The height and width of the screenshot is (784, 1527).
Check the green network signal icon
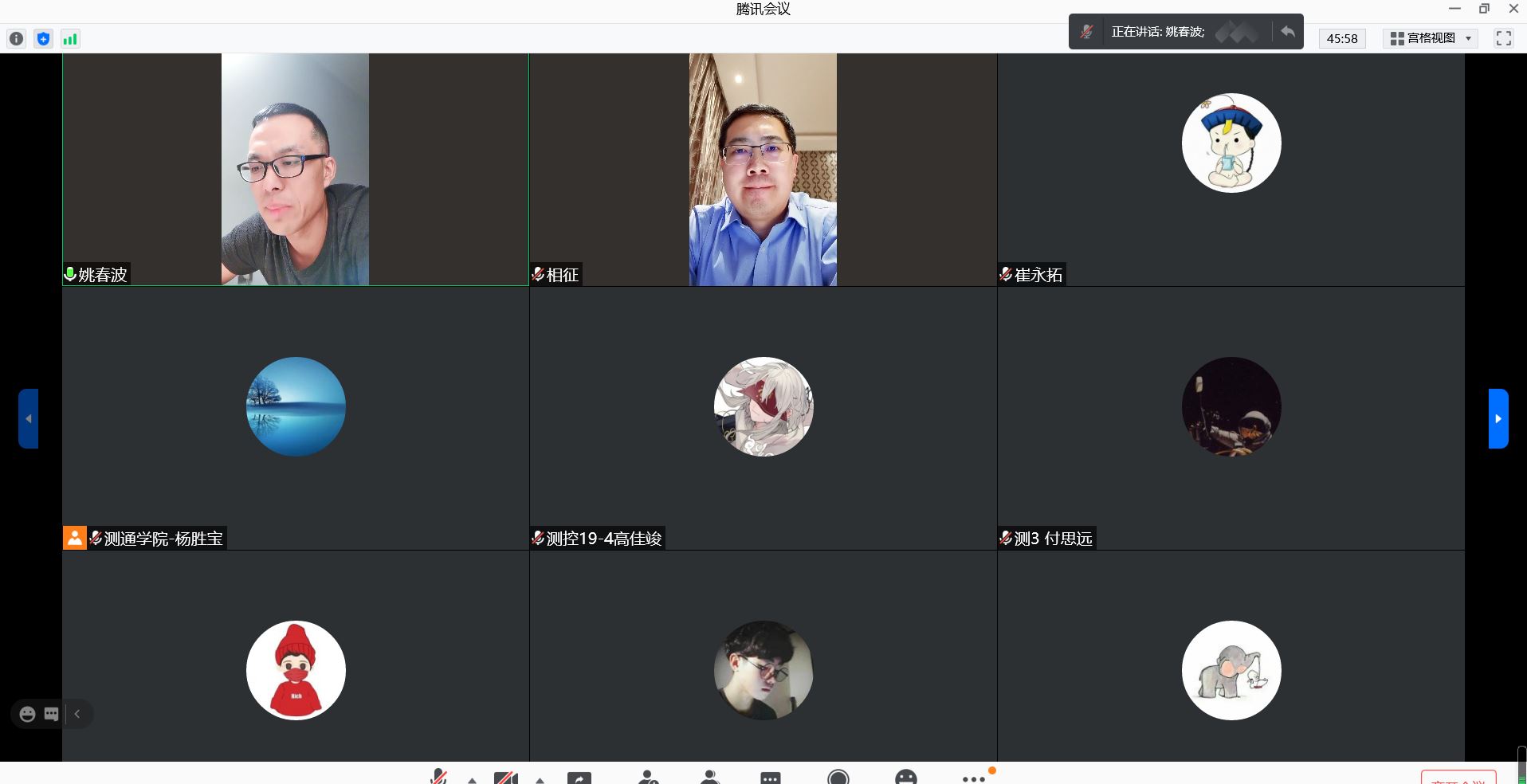70,38
